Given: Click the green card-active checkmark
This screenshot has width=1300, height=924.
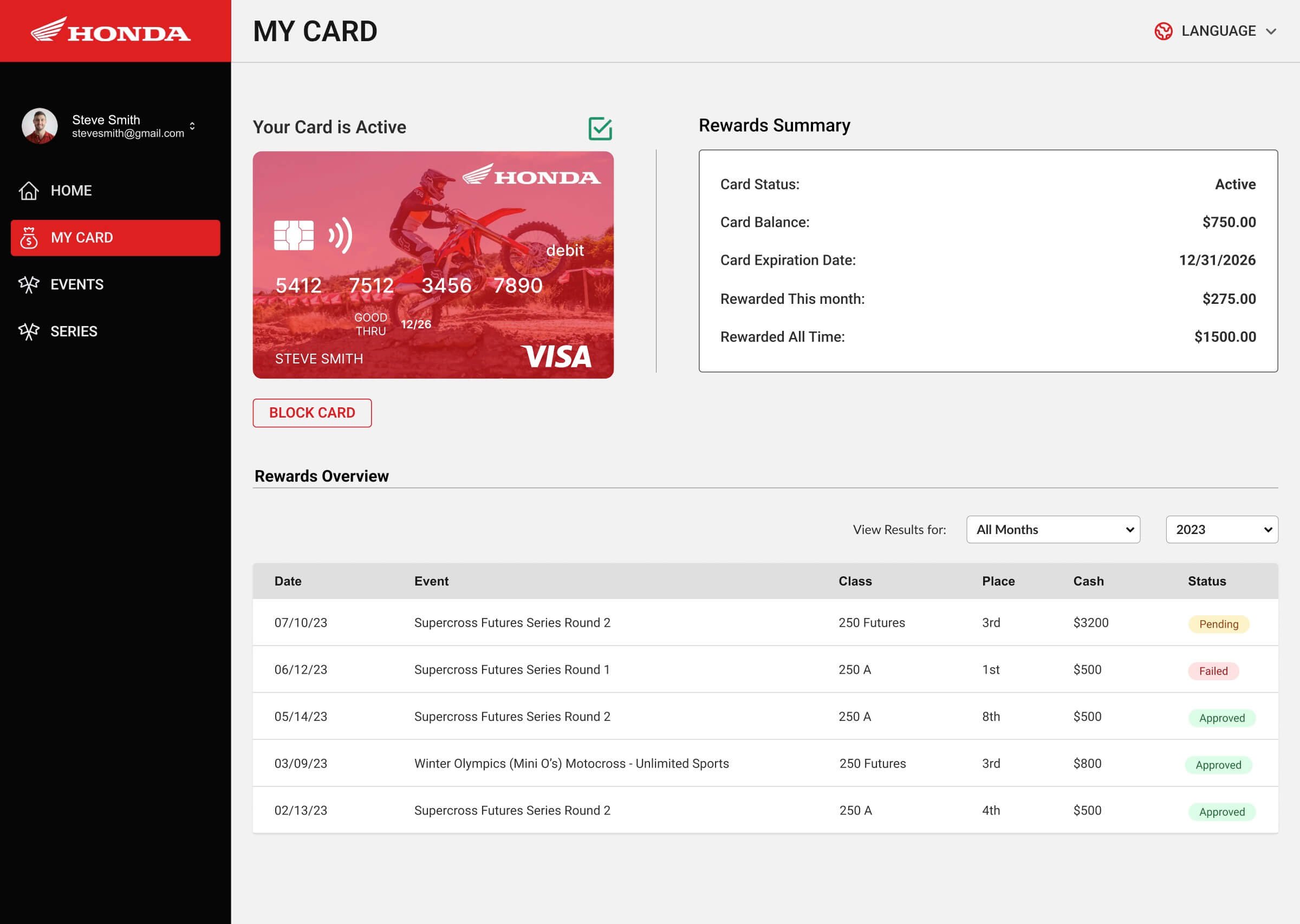Looking at the screenshot, I should click(x=600, y=128).
